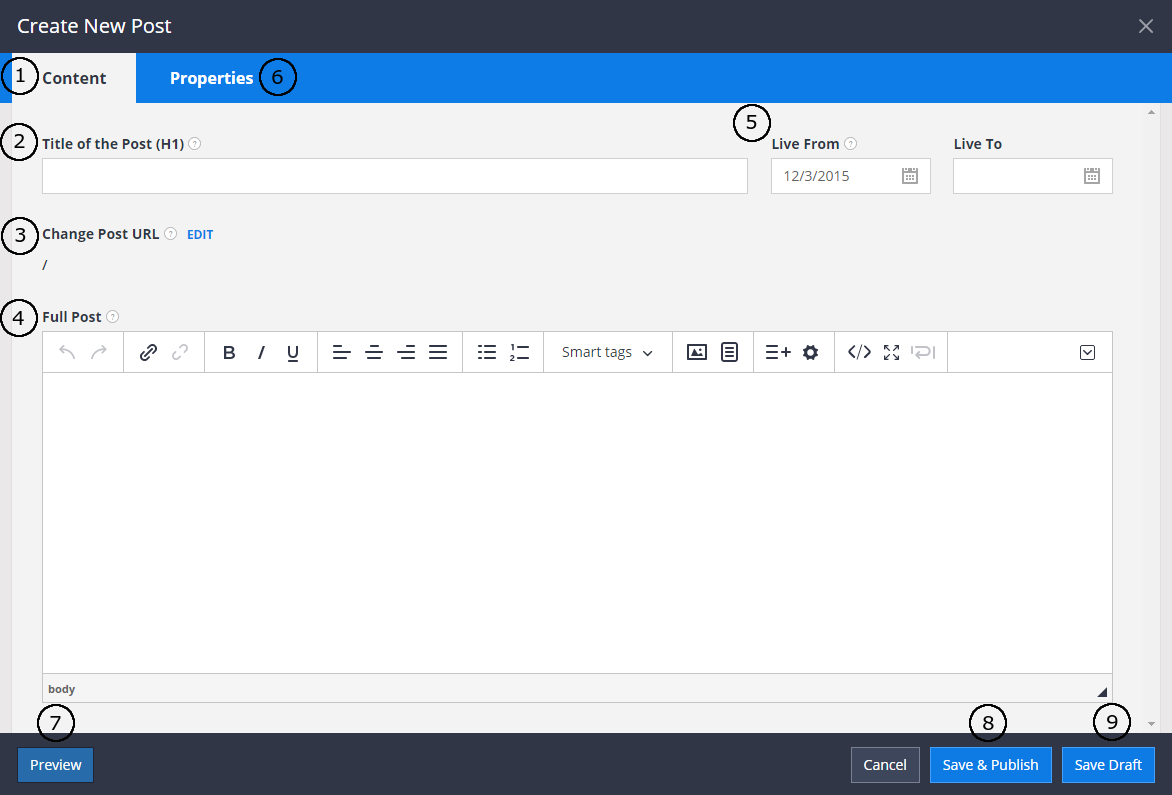This screenshot has width=1172, height=795.
Task: Select the Bold formatting icon
Action: point(229,351)
